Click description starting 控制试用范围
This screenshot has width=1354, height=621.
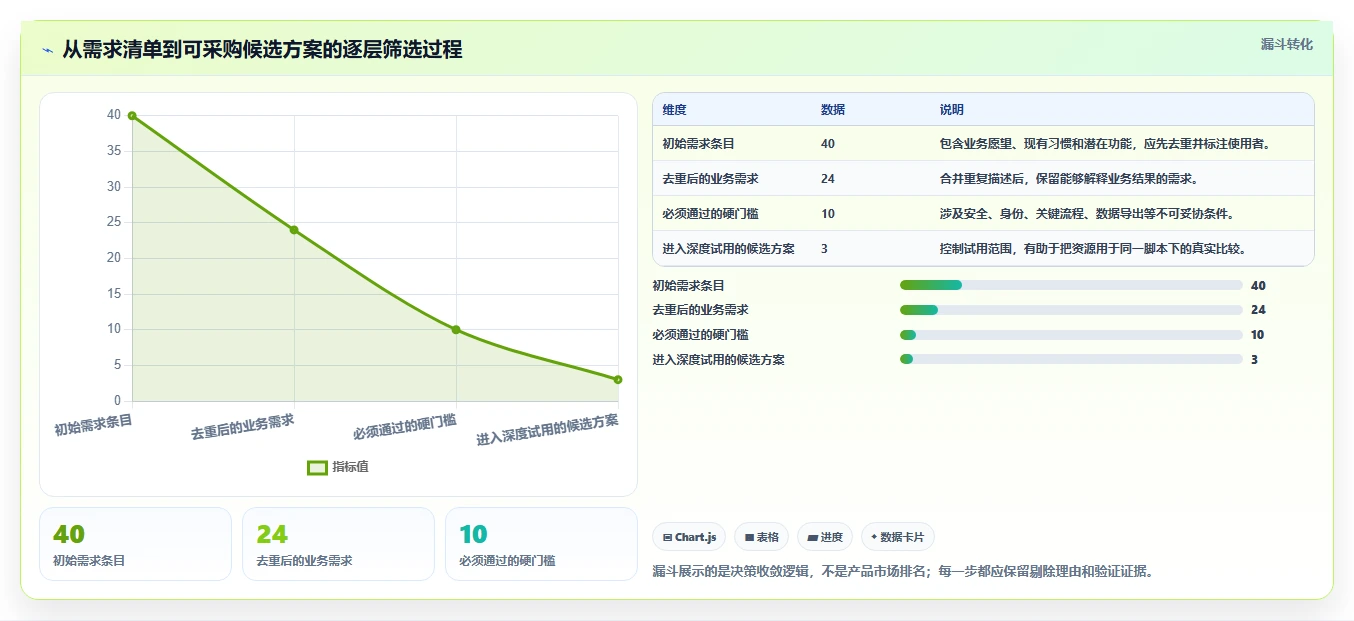[x=1093, y=249]
